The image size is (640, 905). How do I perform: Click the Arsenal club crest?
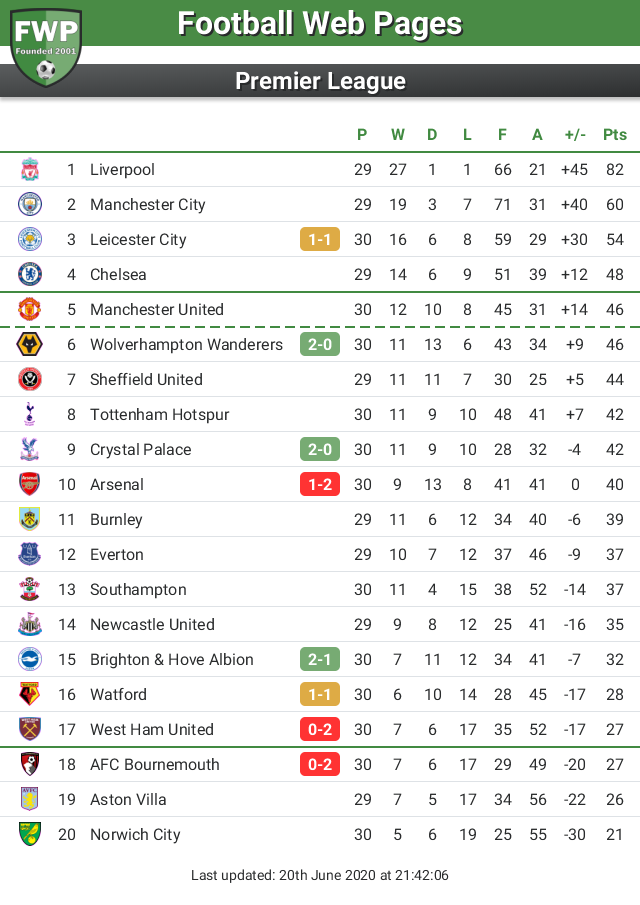[x=30, y=485]
